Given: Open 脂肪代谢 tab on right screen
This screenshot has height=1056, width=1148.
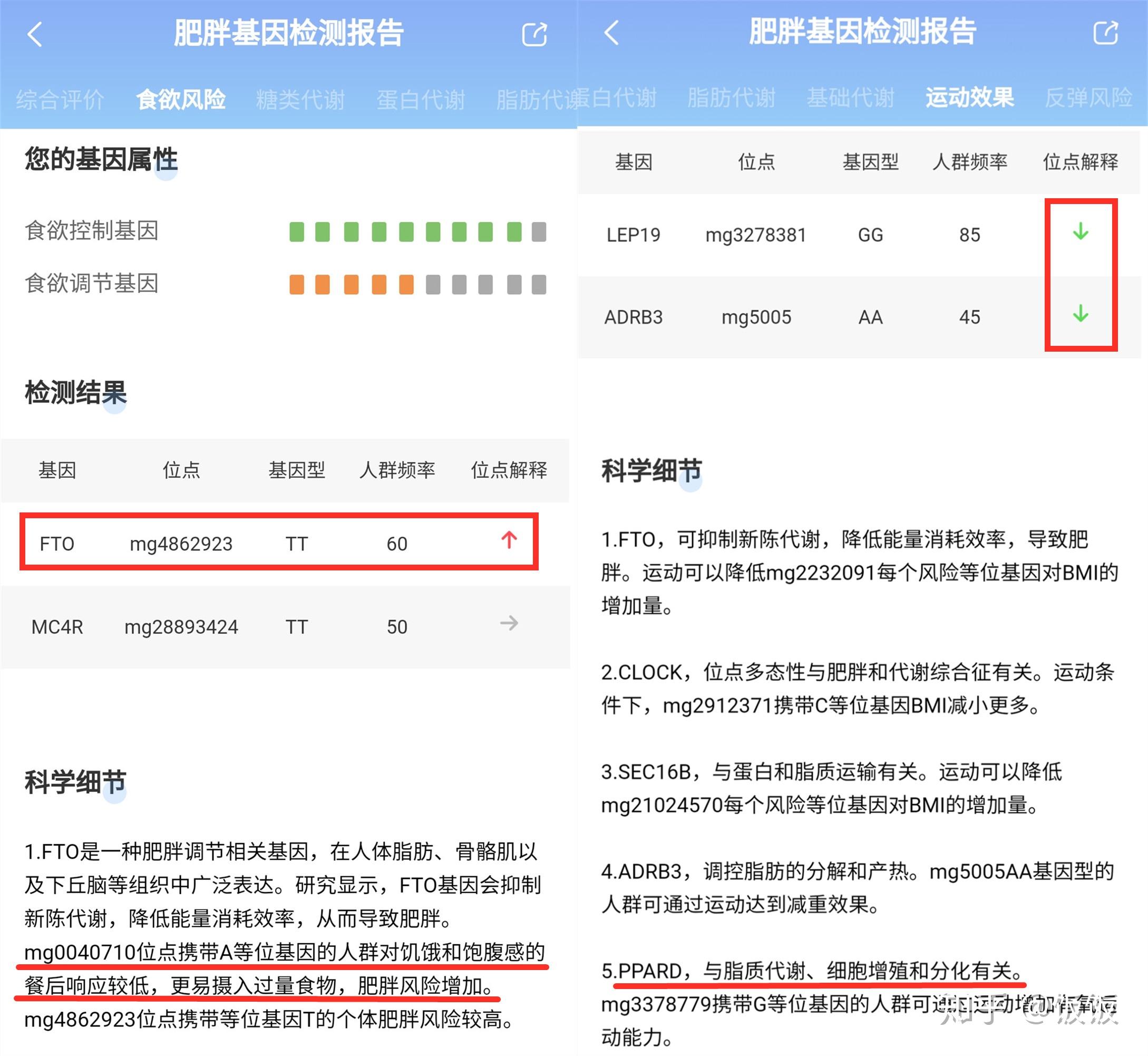Looking at the screenshot, I should 732,98.
